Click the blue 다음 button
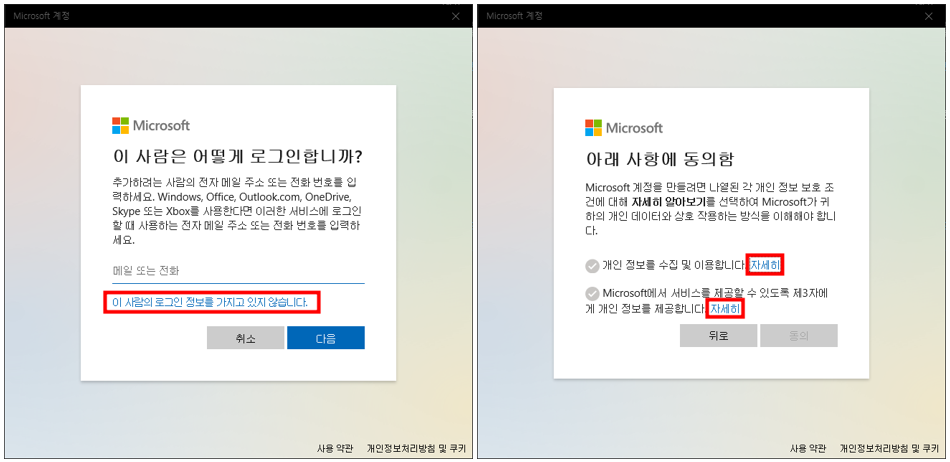The width and height of the screenshot is (950, 462). coord(326,338)
